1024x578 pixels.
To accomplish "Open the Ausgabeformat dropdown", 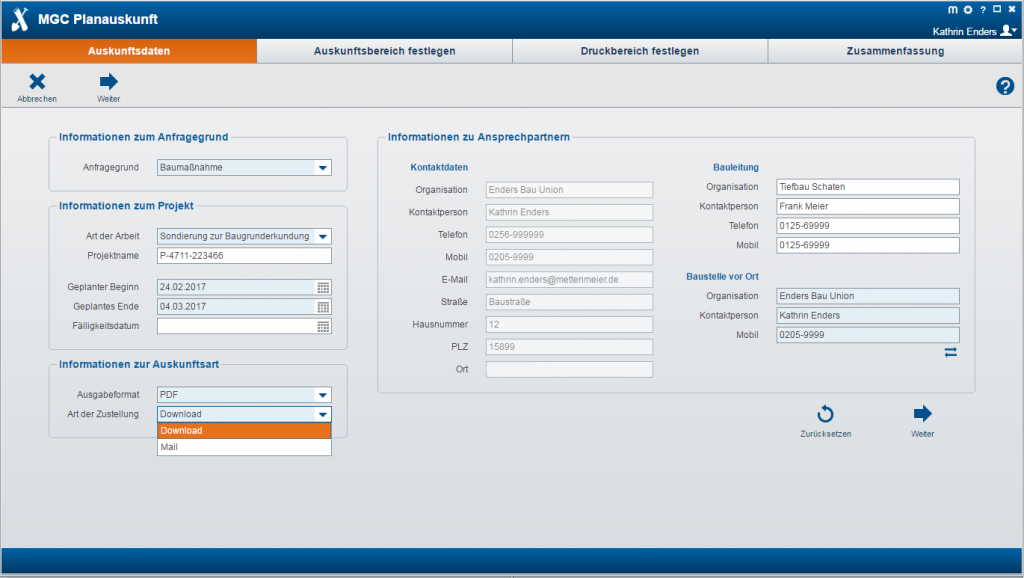I will [322, 395].
